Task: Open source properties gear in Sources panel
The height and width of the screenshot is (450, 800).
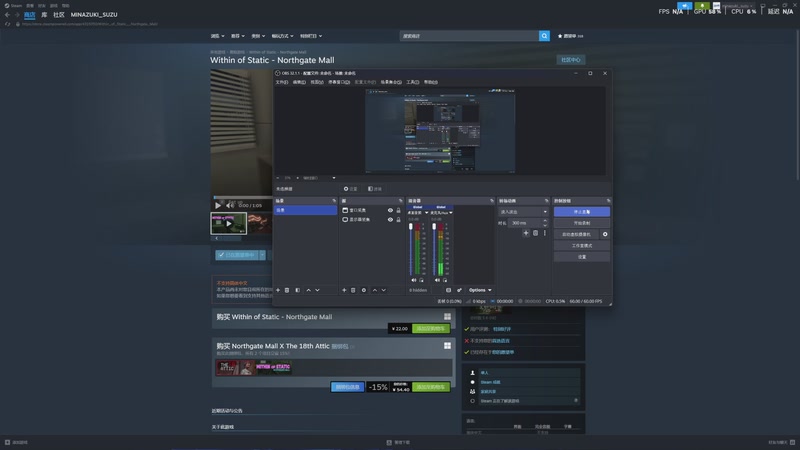Action: tap(364, 290)
